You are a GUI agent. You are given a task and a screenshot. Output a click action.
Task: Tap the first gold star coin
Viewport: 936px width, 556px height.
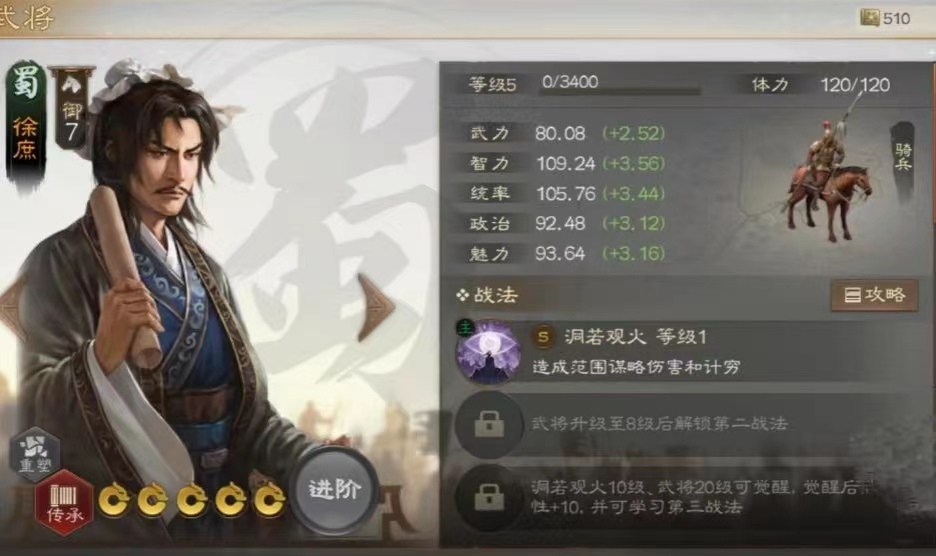(113, 500)
